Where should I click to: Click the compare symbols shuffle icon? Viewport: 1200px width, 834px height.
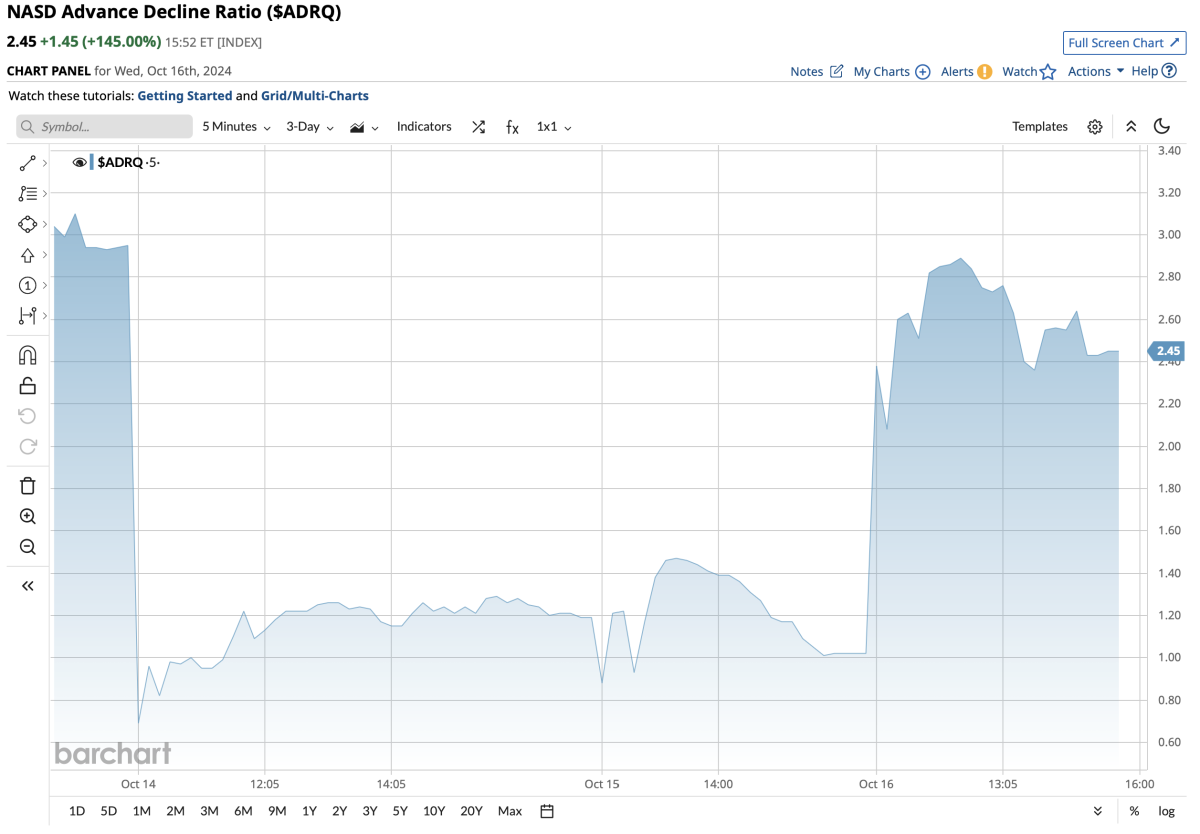click(478, 127)
